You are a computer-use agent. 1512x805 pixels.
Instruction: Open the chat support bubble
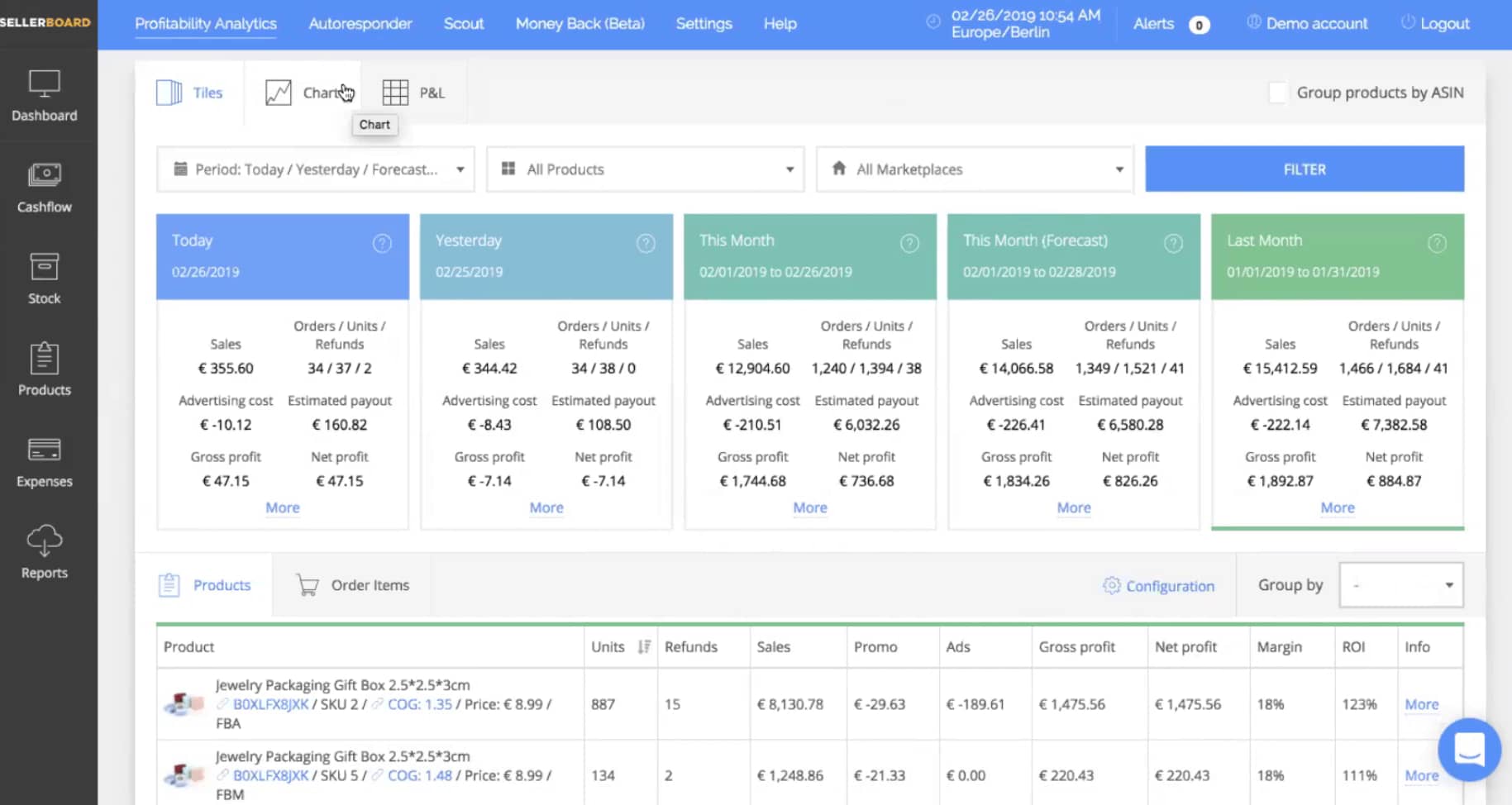pos(1469,750)
